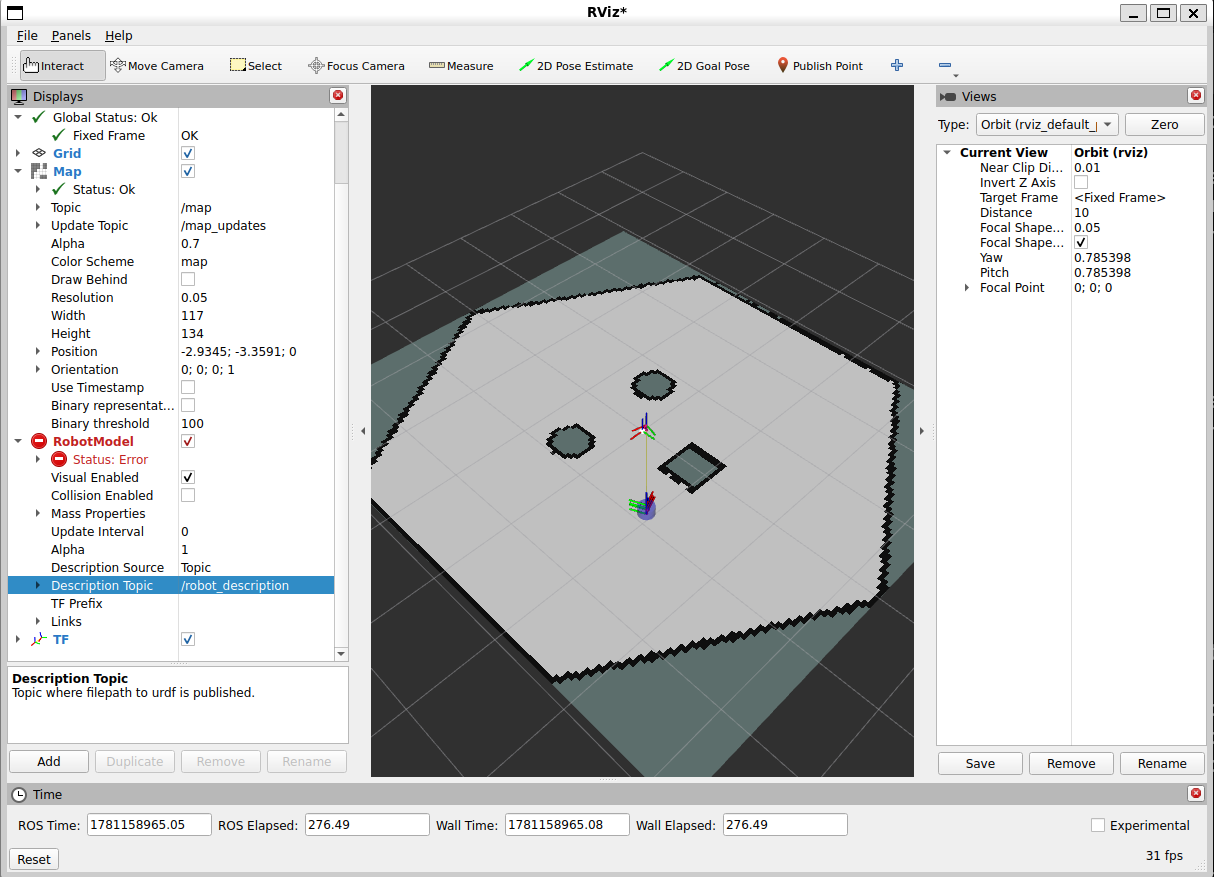Toggle the Grid display checkbox

point(188,153)
